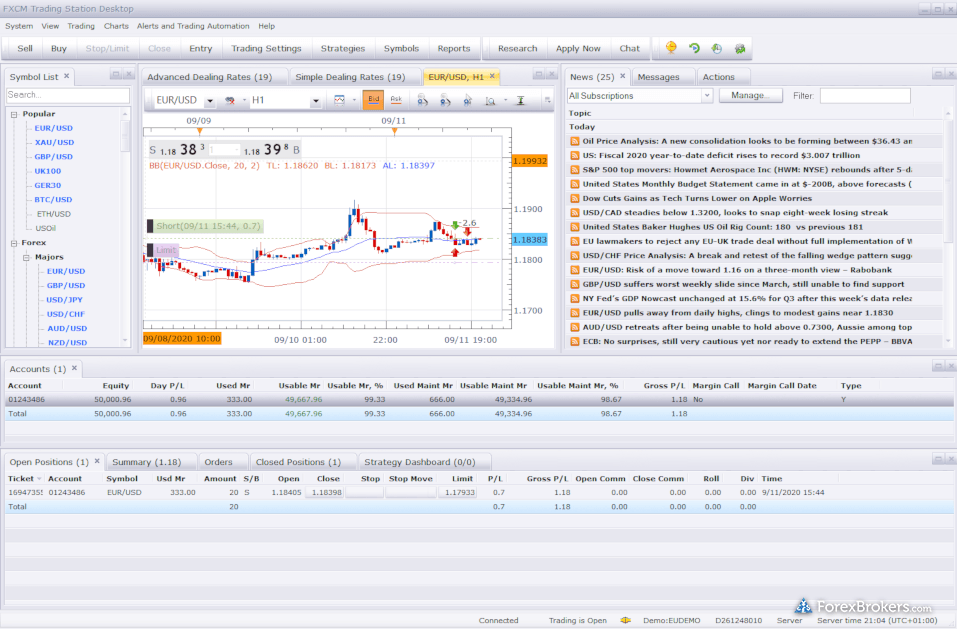Open the All Subscriptions dropdown
The width and height of the screenshot is (957, 629).
pos(707,96)
